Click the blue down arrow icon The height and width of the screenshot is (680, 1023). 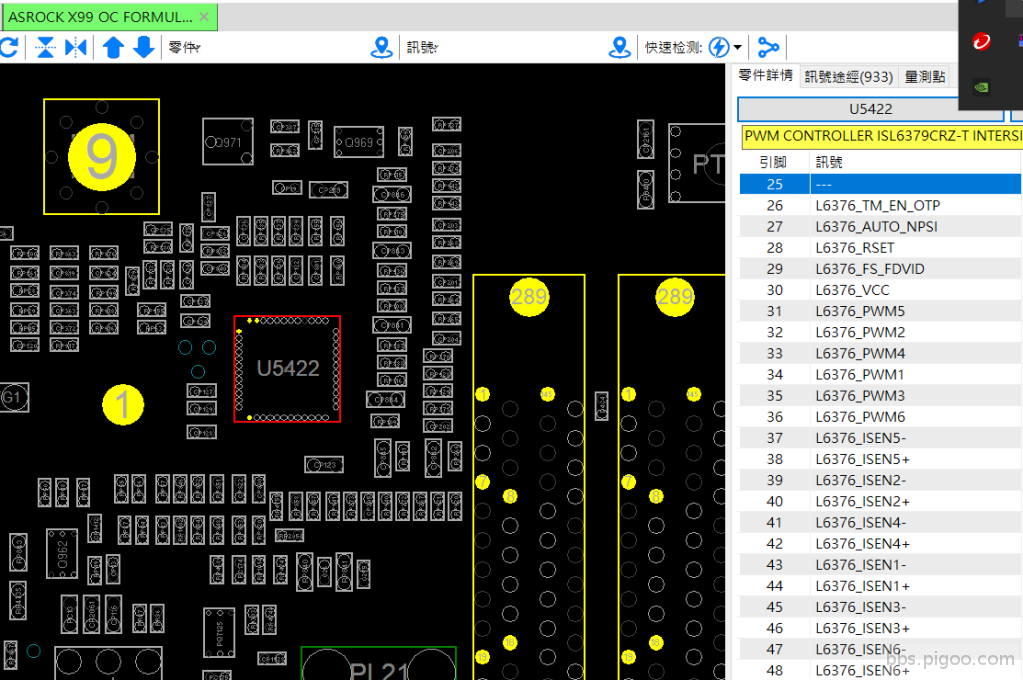pyautogui.click(x=144, y=47)
